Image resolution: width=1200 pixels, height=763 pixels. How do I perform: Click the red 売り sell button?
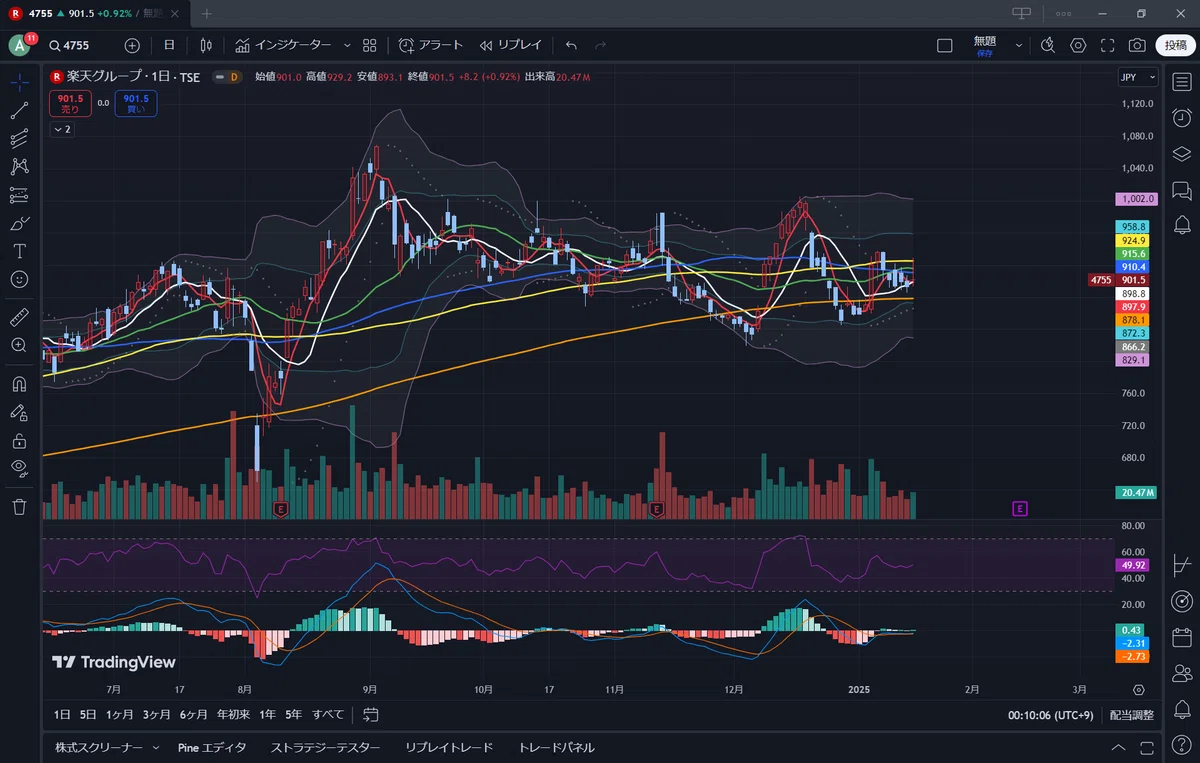[69, 103]
